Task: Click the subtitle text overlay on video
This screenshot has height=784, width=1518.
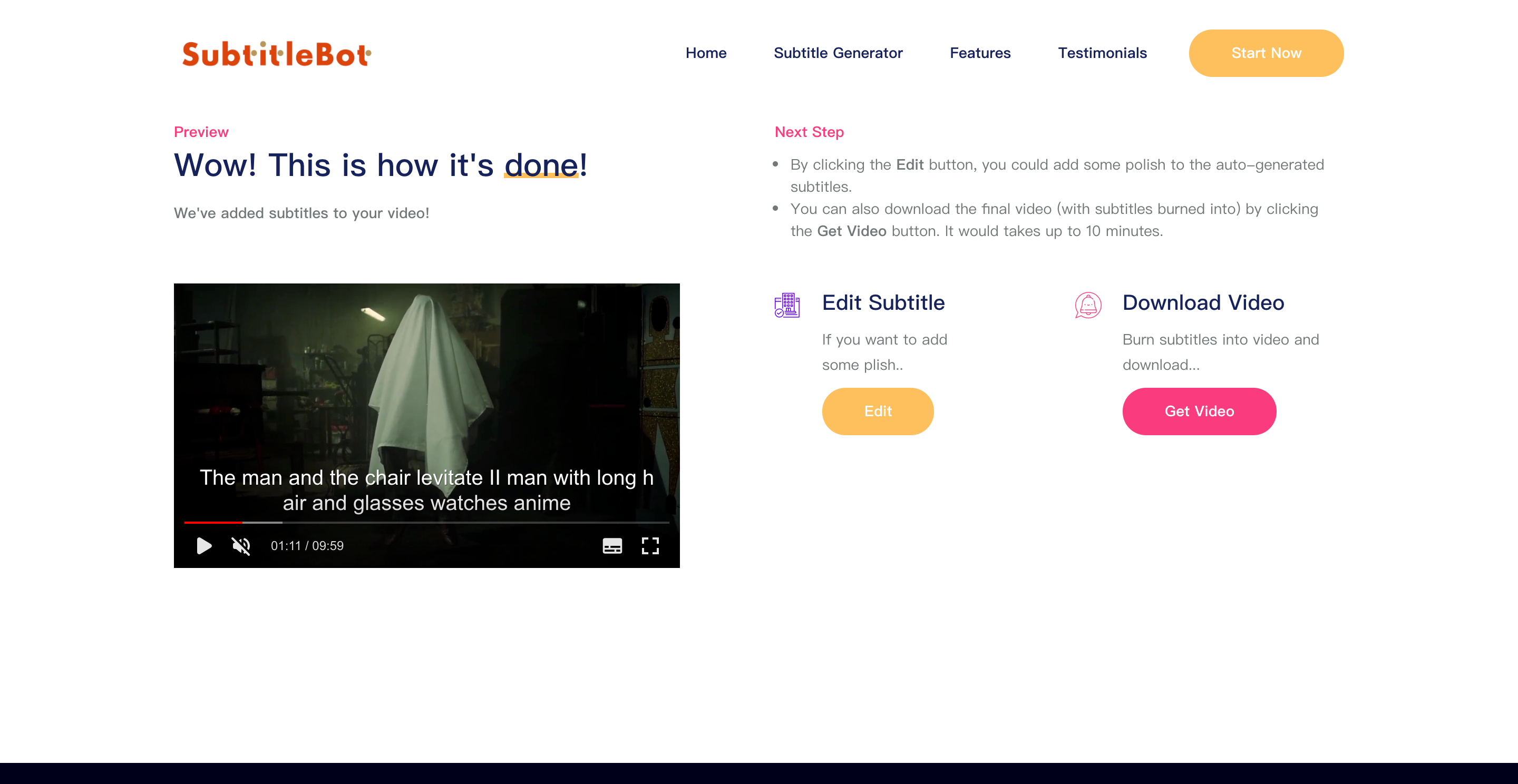Action: 426,490
